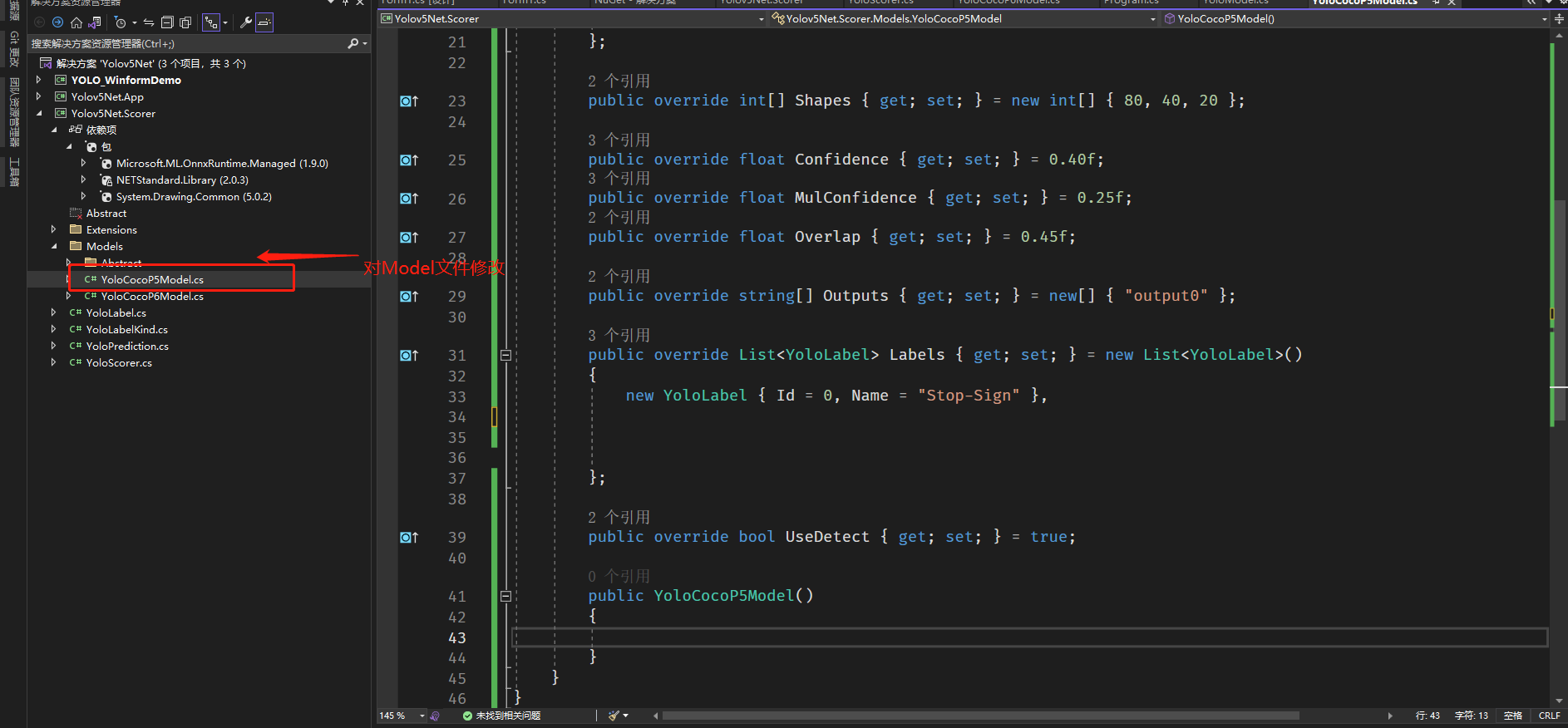Viewport: 1568px width, 728px height.
Task: Toggle the Preview Selected Items icon
Action: click(264, 22)
